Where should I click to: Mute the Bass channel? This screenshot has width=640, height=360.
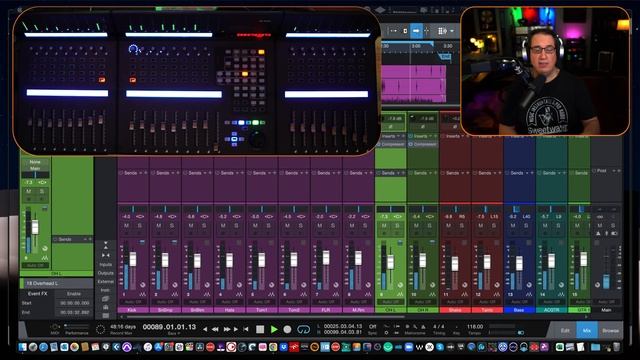click(x=513, y=225)
